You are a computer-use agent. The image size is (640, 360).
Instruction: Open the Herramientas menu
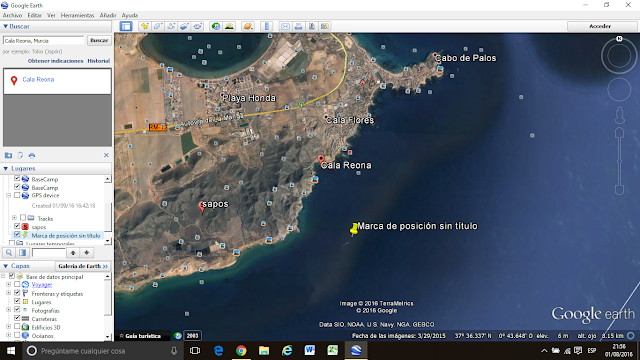click(x=78, y=15)
